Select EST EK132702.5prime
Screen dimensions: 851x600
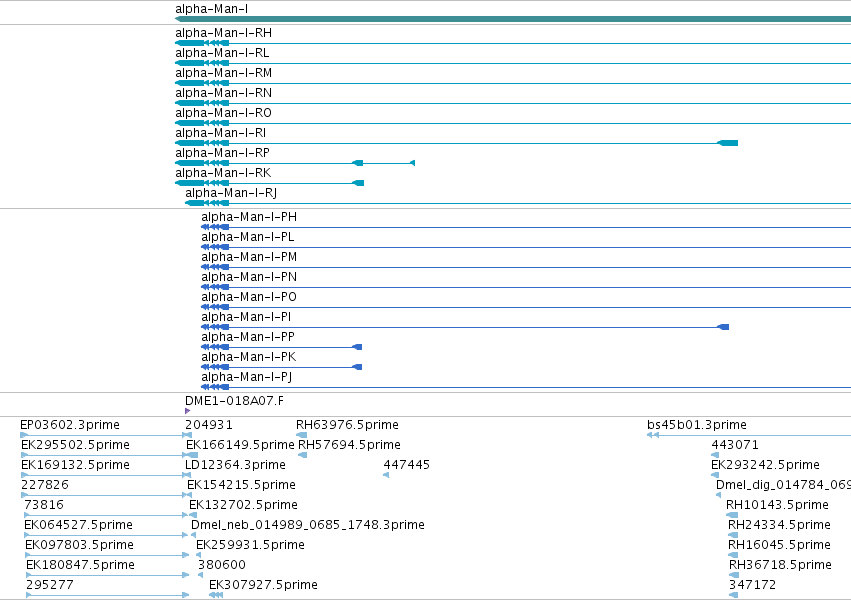[x=243, y=506]
